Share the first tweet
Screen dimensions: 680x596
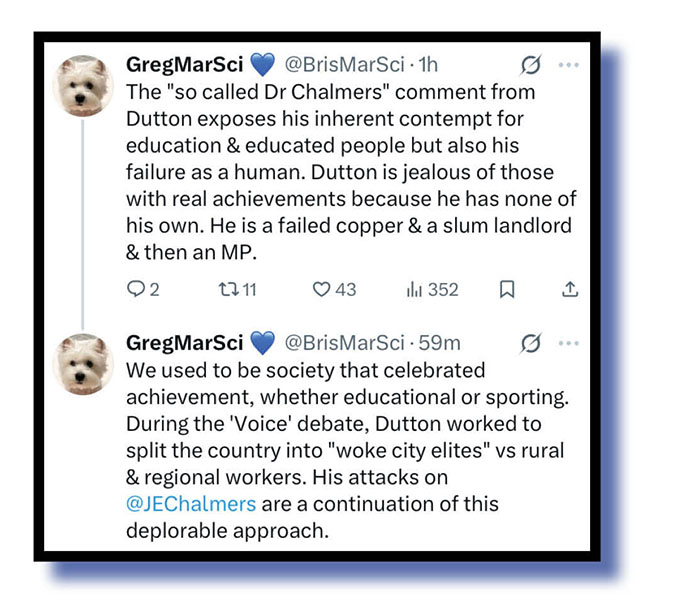coord(570,290)
